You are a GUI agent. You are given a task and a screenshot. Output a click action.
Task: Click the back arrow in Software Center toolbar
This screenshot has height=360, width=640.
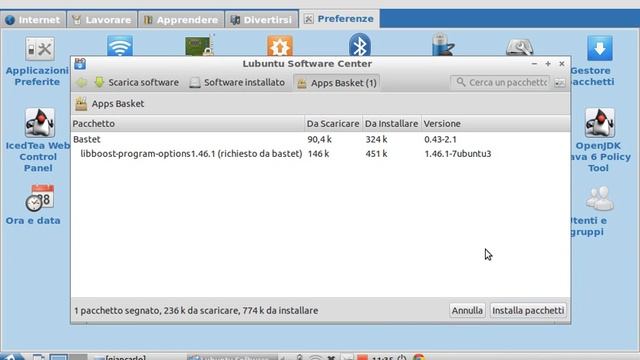point(81,82)
